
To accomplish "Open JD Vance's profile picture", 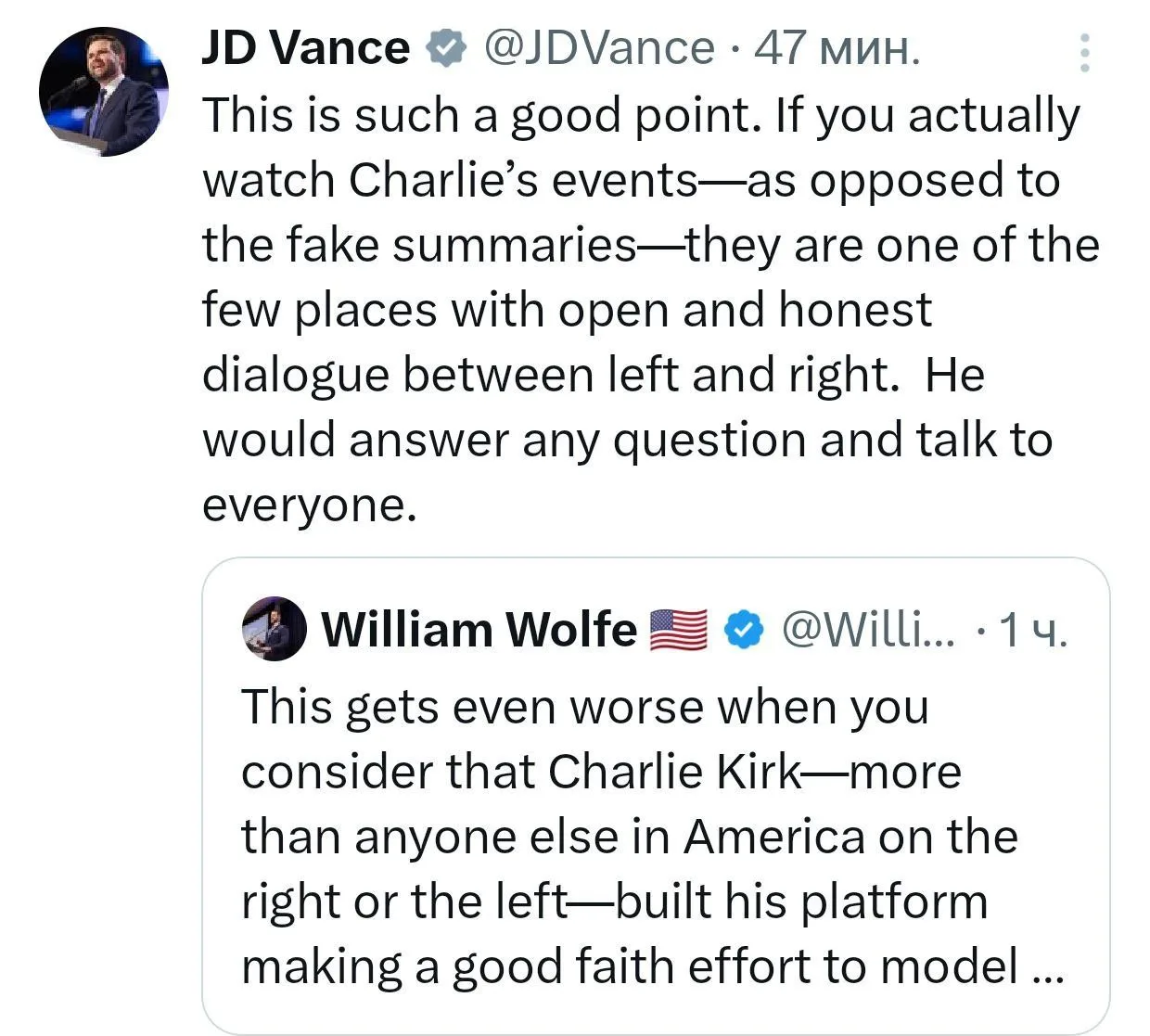I will pyautogui.click(x=103, y=92).
